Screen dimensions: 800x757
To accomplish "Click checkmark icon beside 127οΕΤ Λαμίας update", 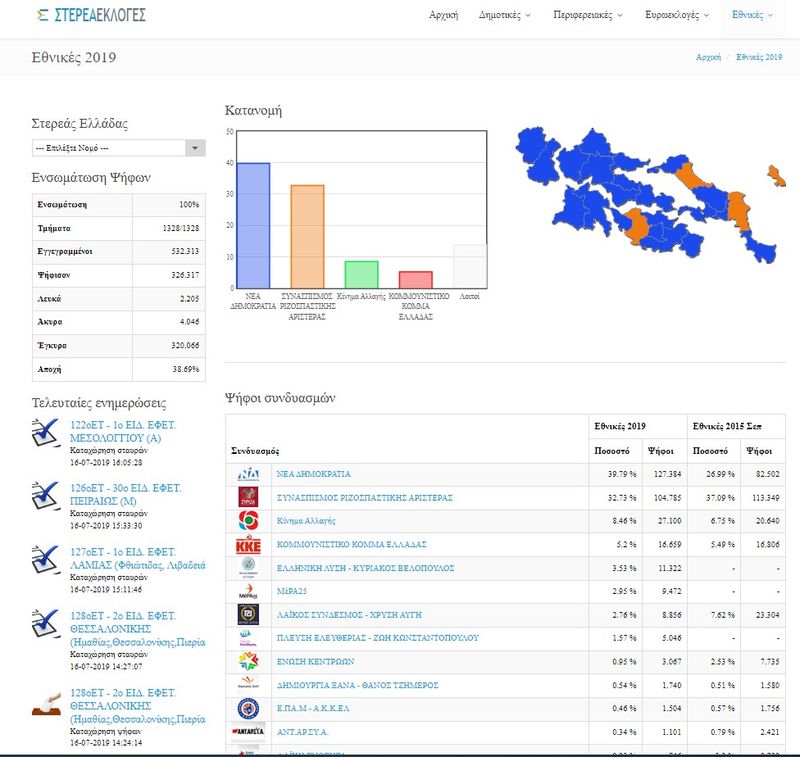I will tap(46, 560).
